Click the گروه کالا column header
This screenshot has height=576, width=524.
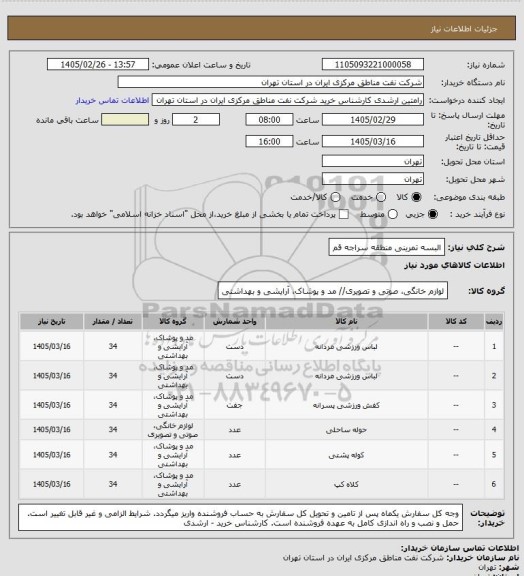coord(173,321)
